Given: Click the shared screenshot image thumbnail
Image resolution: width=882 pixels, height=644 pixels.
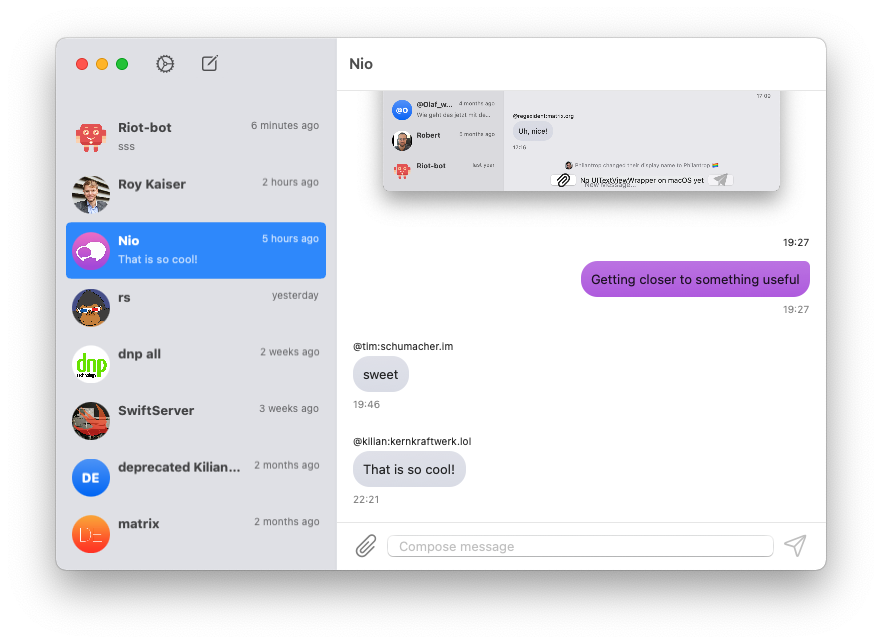Looking at the screenshot, I should point(580,141).
